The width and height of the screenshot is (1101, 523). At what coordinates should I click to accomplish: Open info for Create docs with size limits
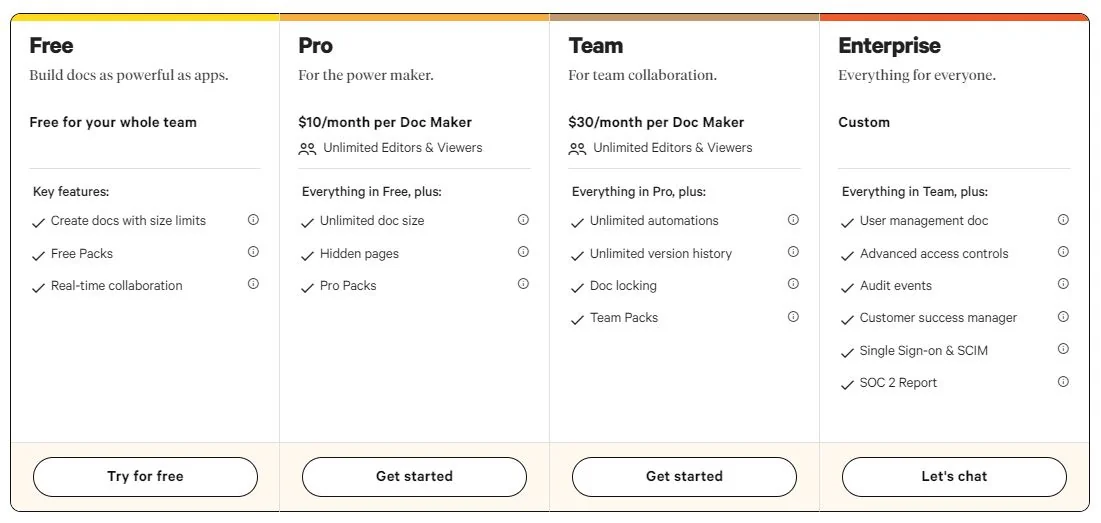coord(253,220)
